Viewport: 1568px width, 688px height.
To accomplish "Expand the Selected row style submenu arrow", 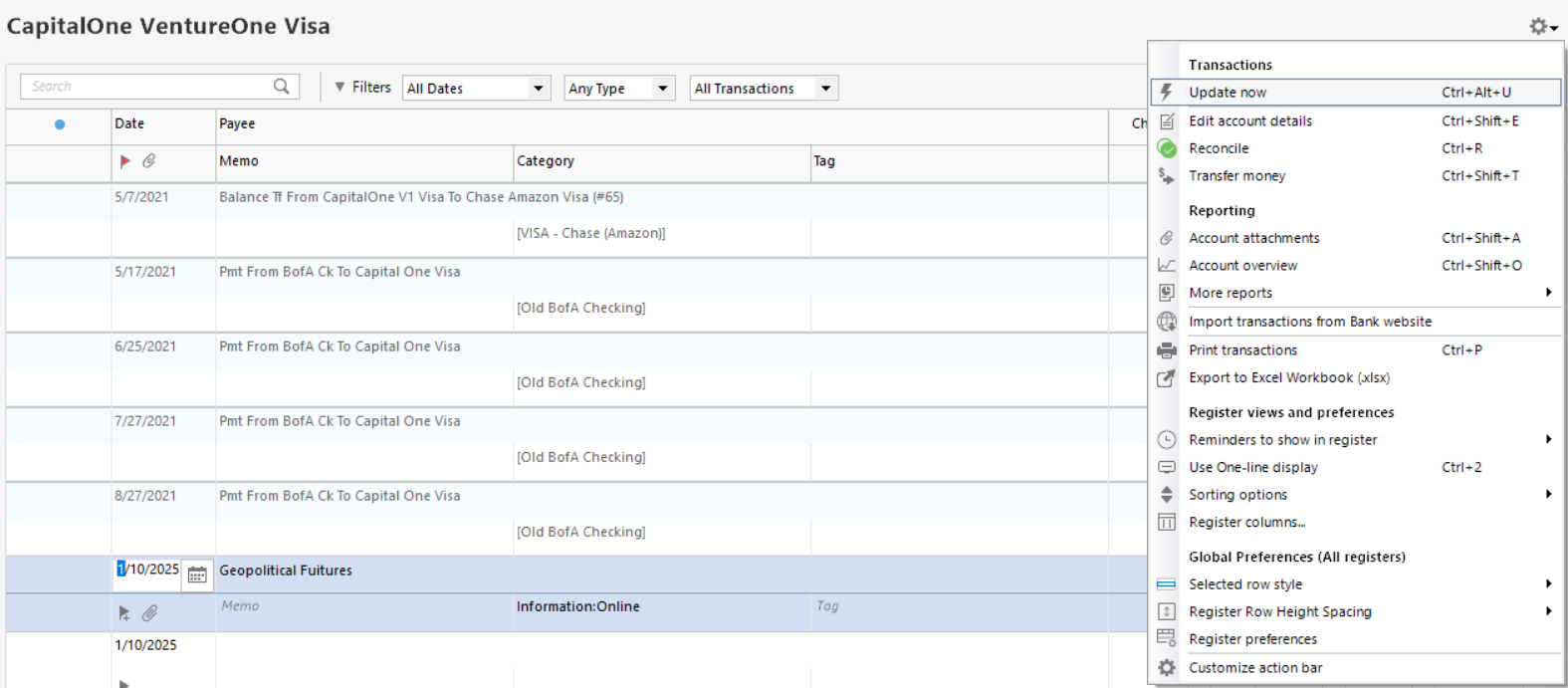I will click(x=1548, y=584).
